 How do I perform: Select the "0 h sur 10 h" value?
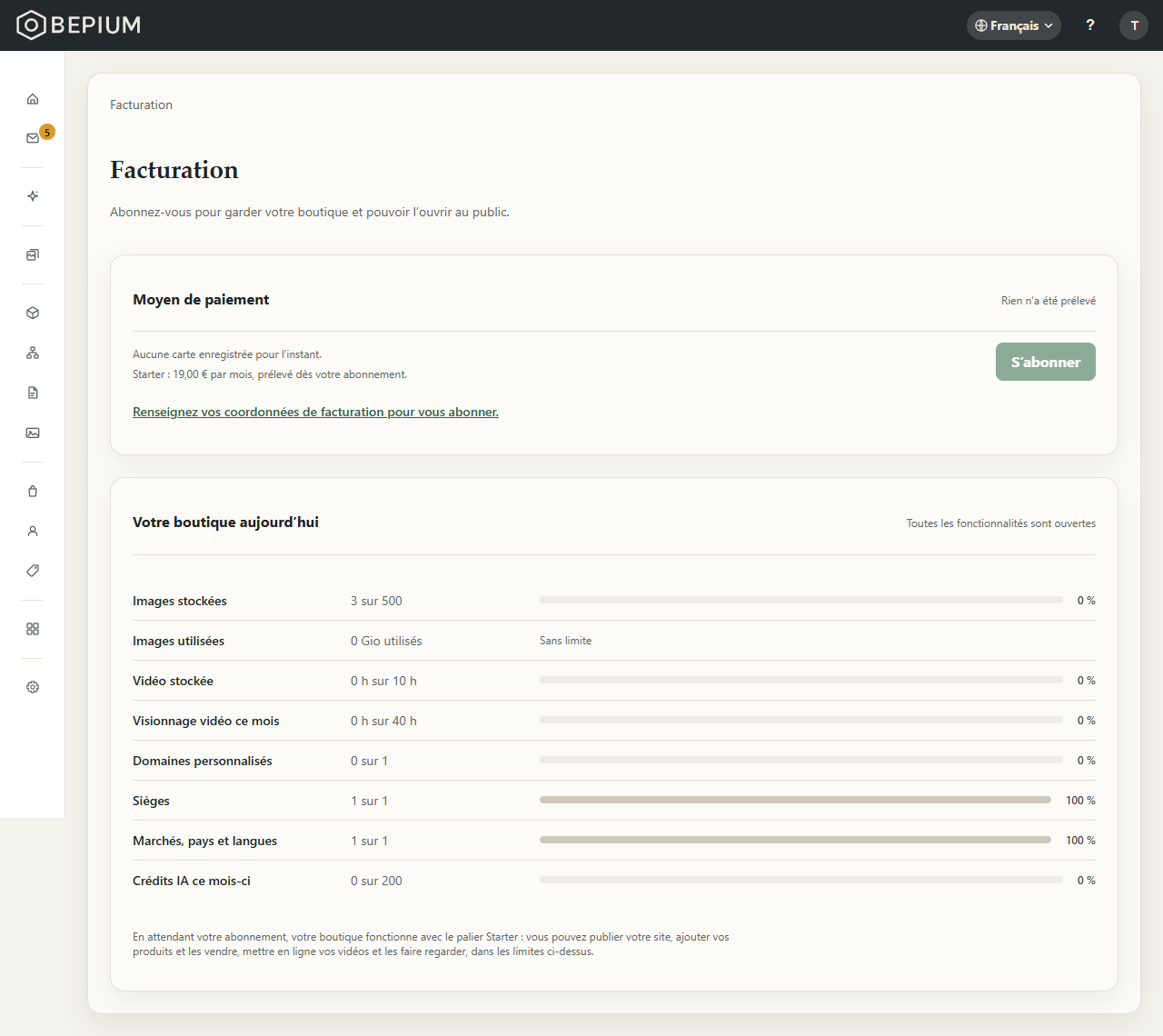[383, 681]
